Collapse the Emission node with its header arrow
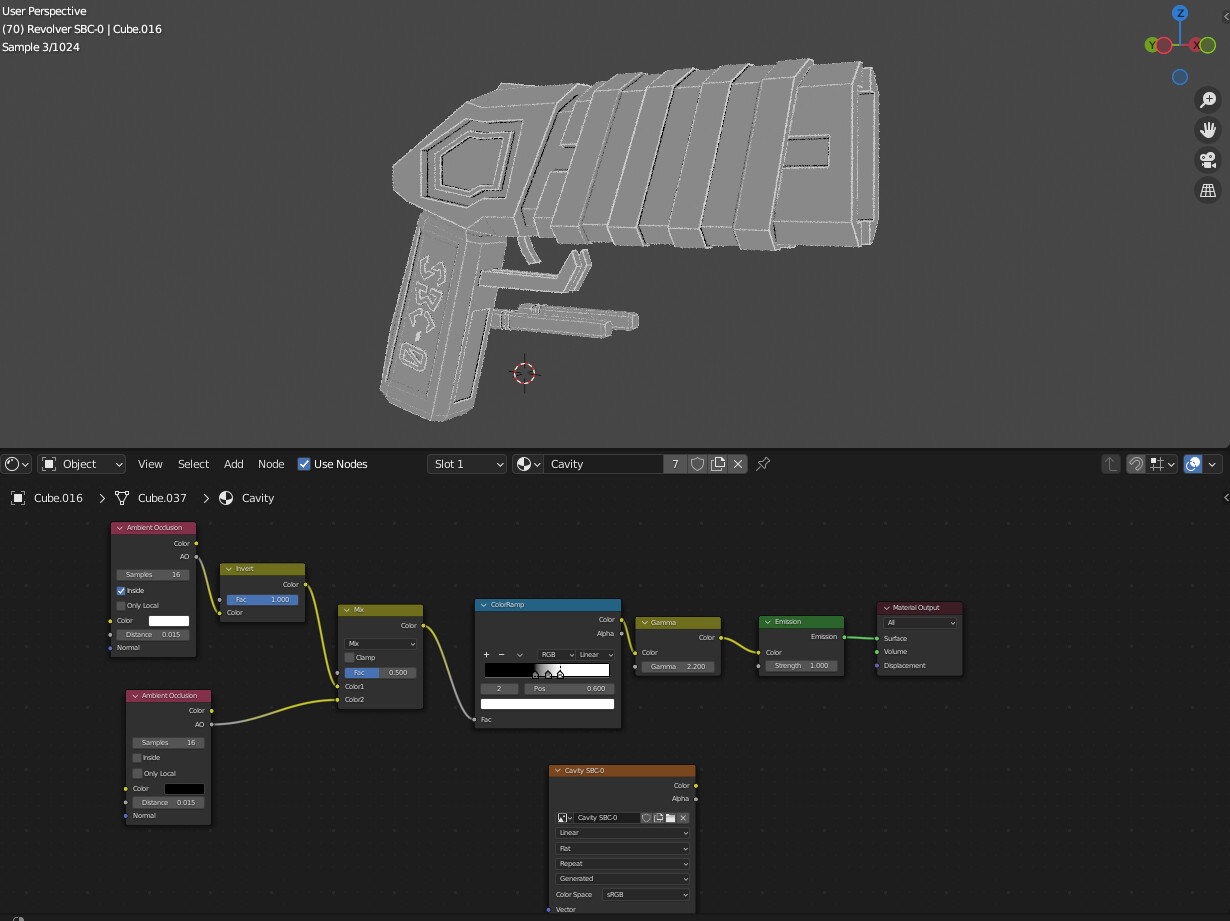 tap(768, 621)
